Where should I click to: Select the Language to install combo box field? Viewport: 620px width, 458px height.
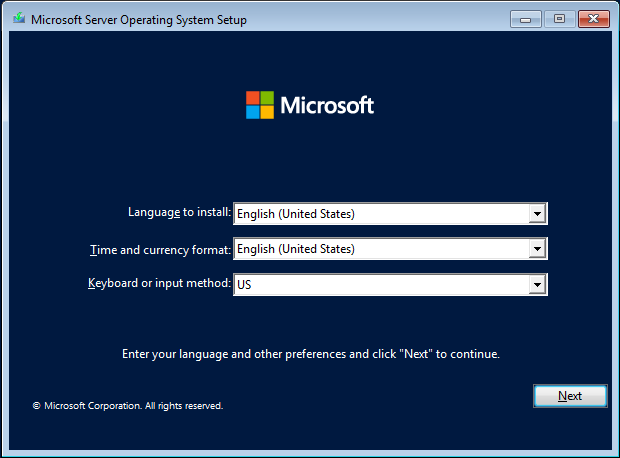380,213
